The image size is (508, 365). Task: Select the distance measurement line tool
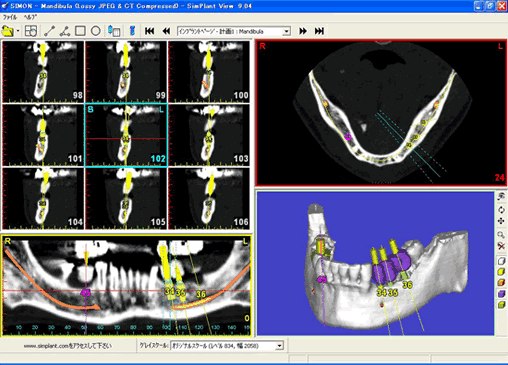point(50,31)
